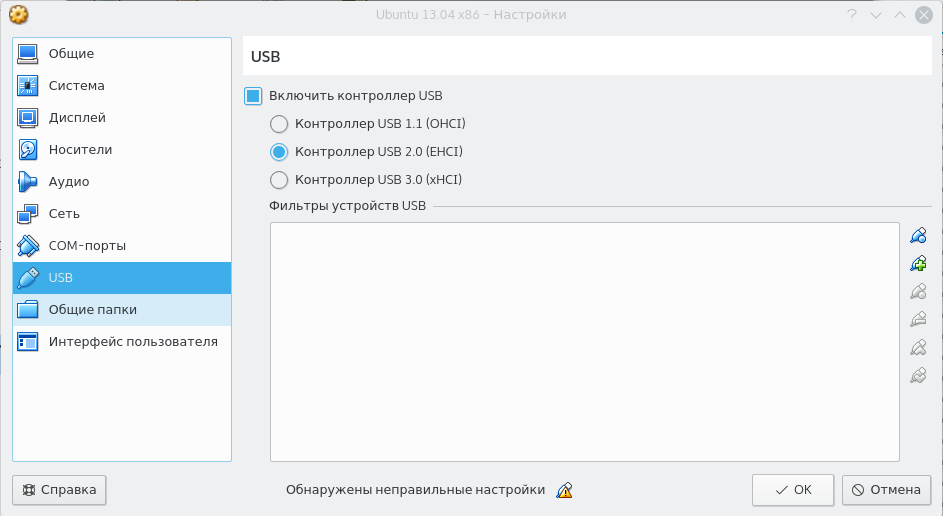The image size is (943, 516).
Task: Click the move USB filter up icon
Action: click(x=918, y=348)
